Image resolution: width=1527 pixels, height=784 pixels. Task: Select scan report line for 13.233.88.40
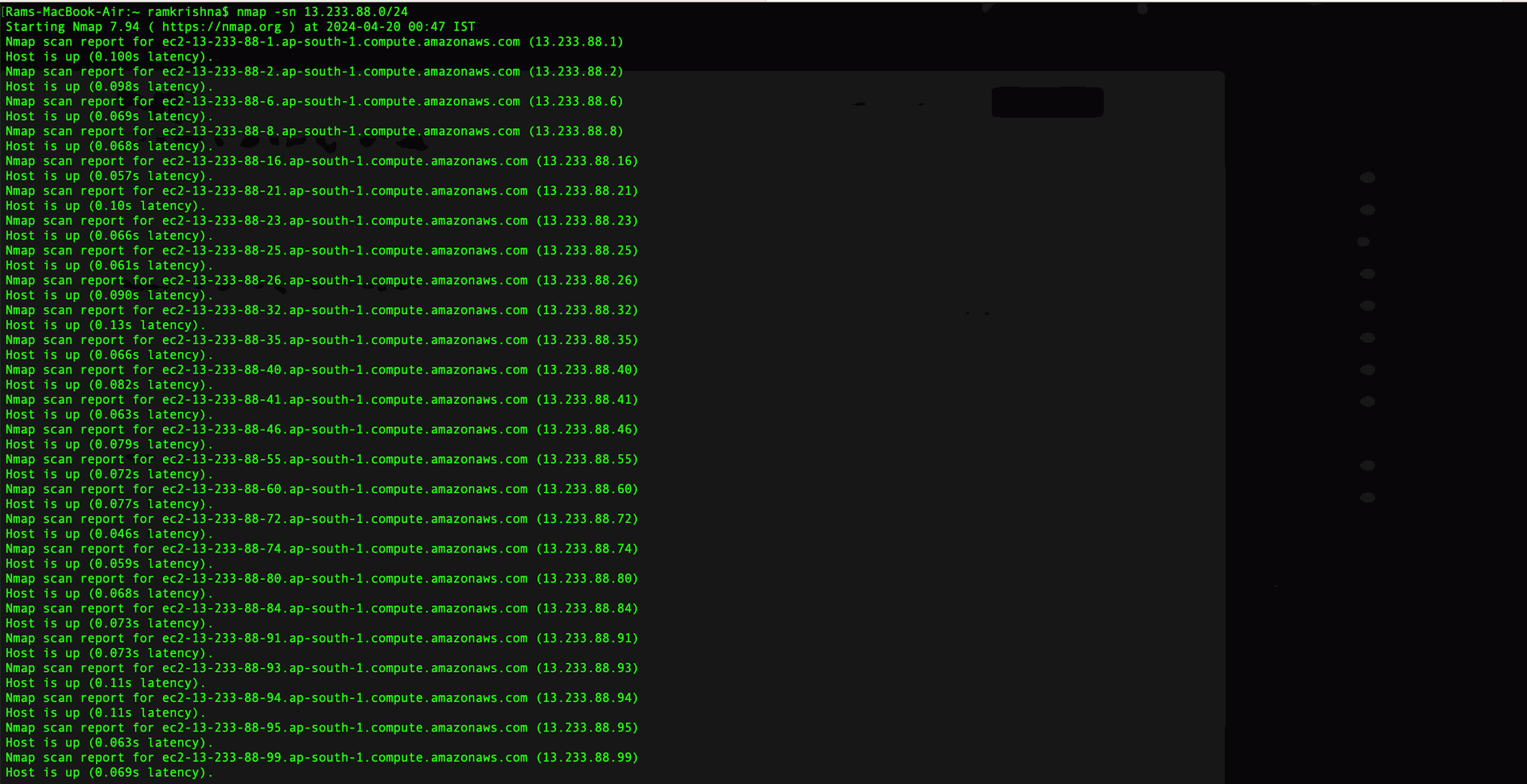[x=322, y=370]
